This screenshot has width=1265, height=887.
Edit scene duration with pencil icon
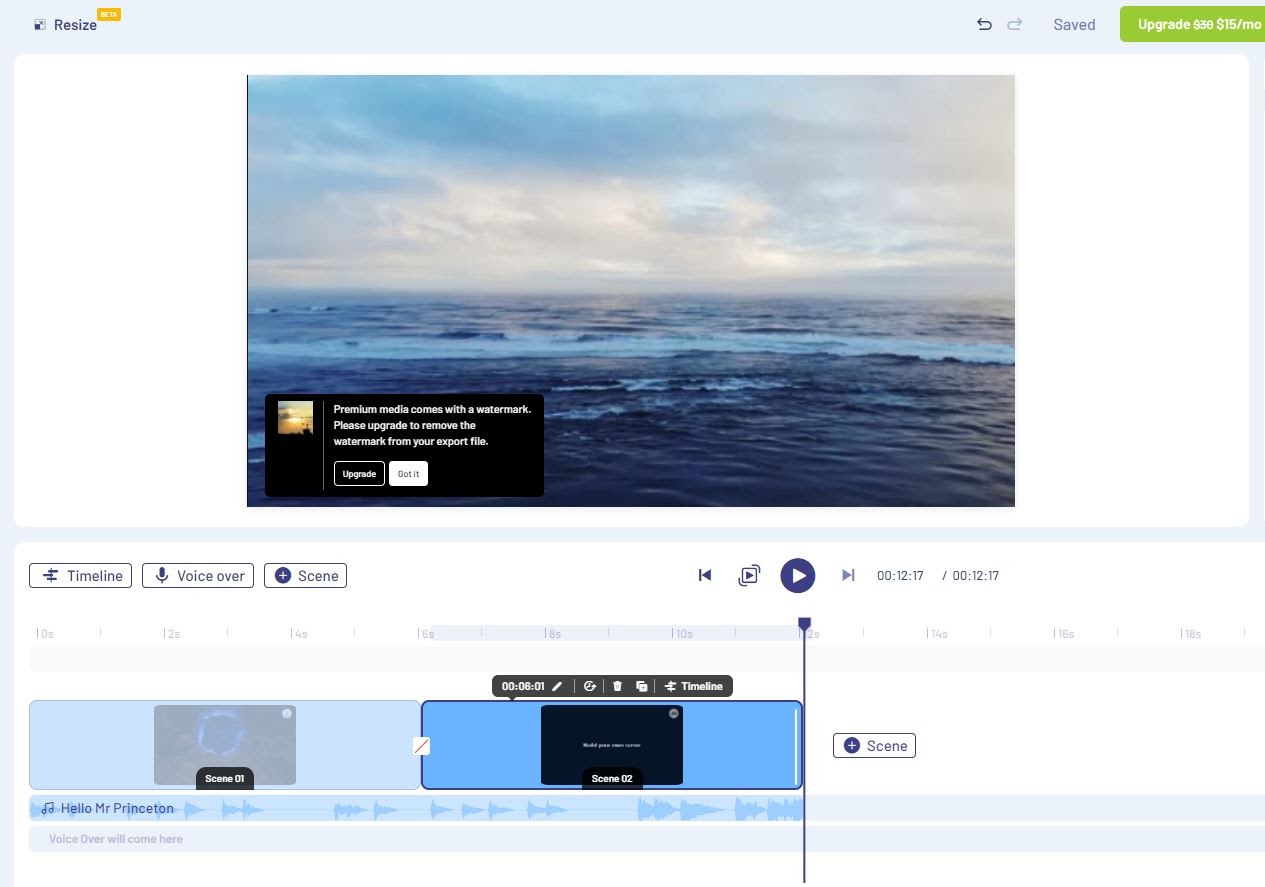pos(558,686)
